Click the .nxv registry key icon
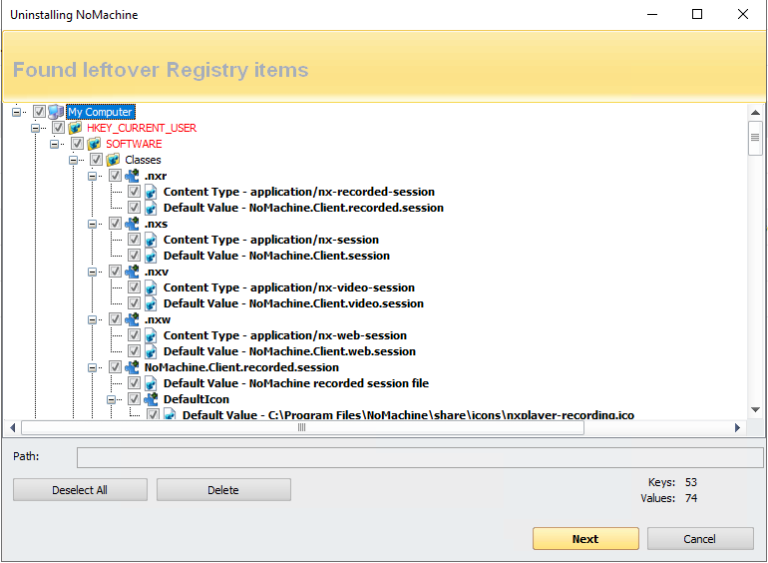The width and height of the screenshot is (768, 563). click(x=132, y=271)
